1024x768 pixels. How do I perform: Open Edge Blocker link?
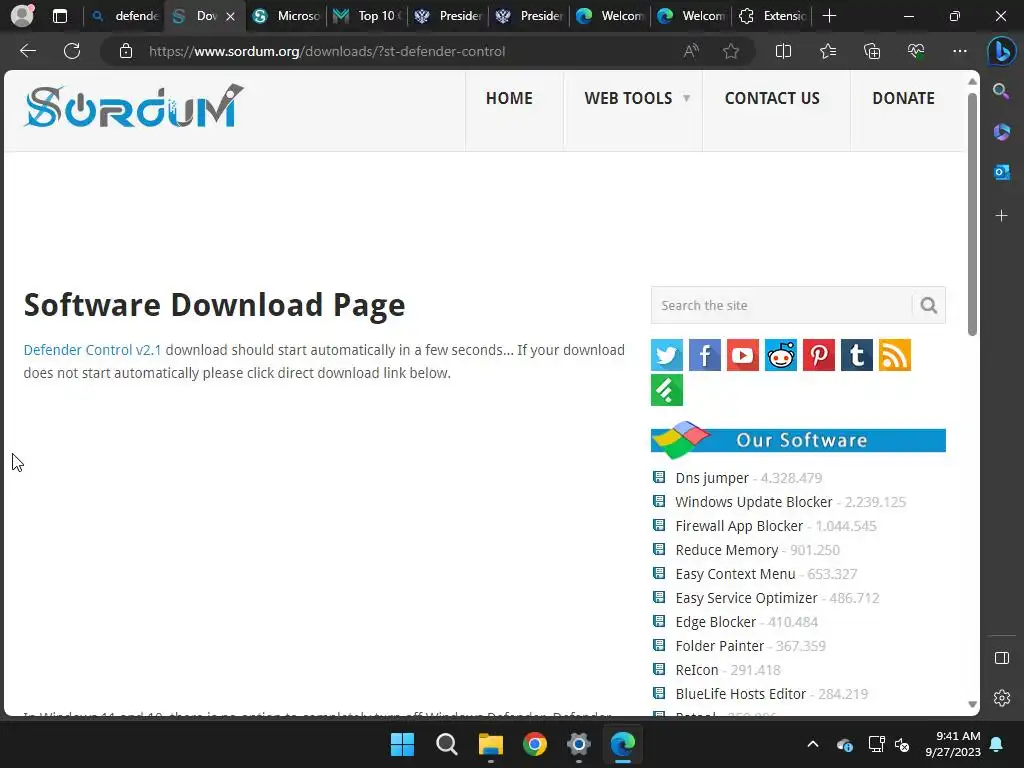coord(716,622)
